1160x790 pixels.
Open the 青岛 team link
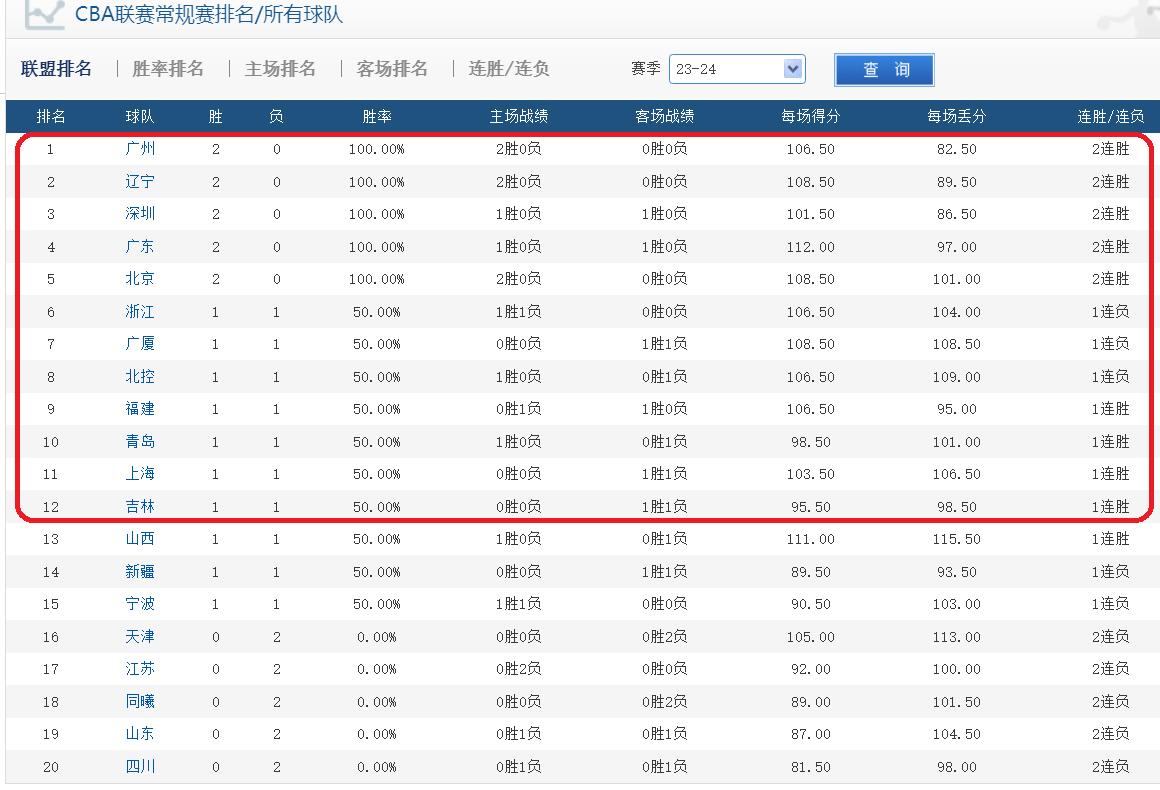(140, 442)
